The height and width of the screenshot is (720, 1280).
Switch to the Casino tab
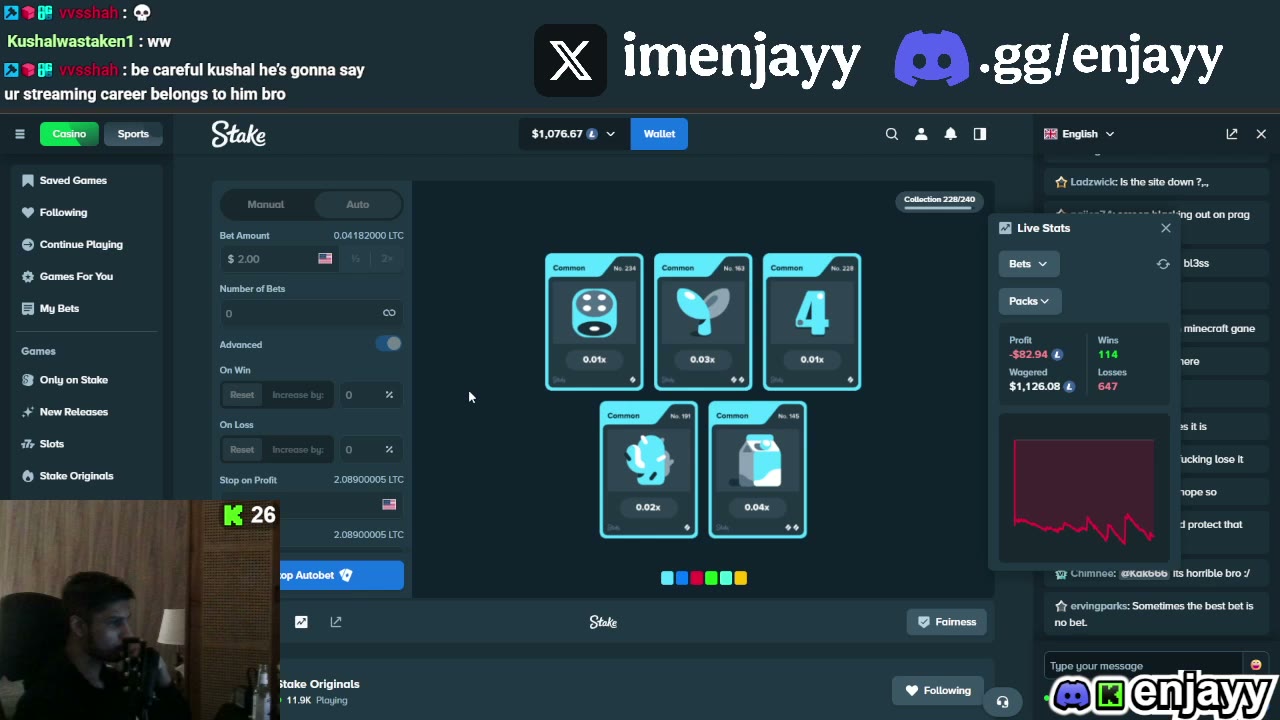pyautogui.click(x=69, y=134)
